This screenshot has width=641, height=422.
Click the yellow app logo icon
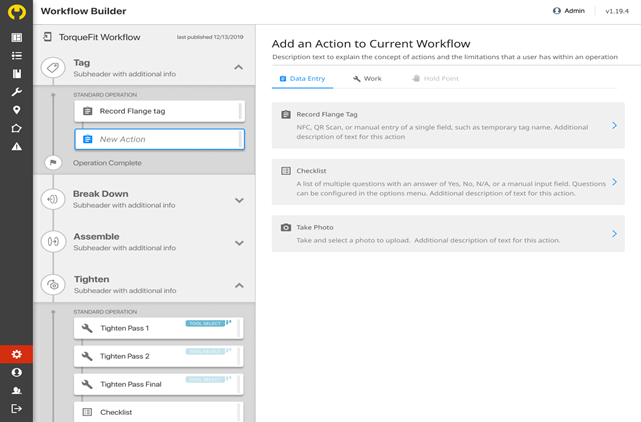pyautogui.click(x=16, y=11)
